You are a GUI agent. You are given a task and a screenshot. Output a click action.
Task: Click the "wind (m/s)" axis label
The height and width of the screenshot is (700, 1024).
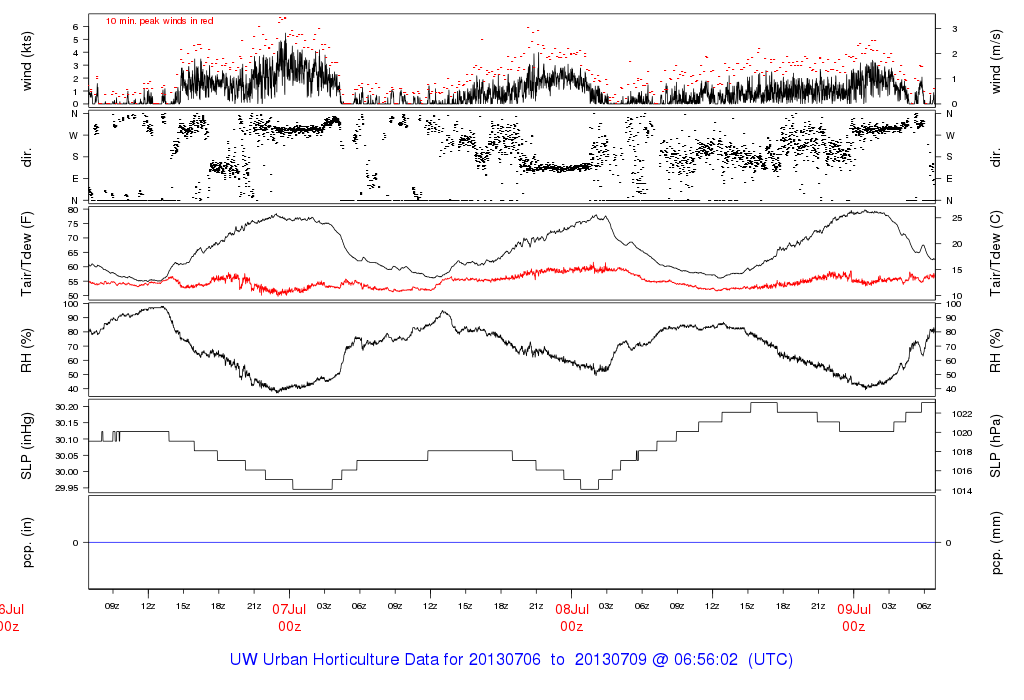tap(995, 61)
